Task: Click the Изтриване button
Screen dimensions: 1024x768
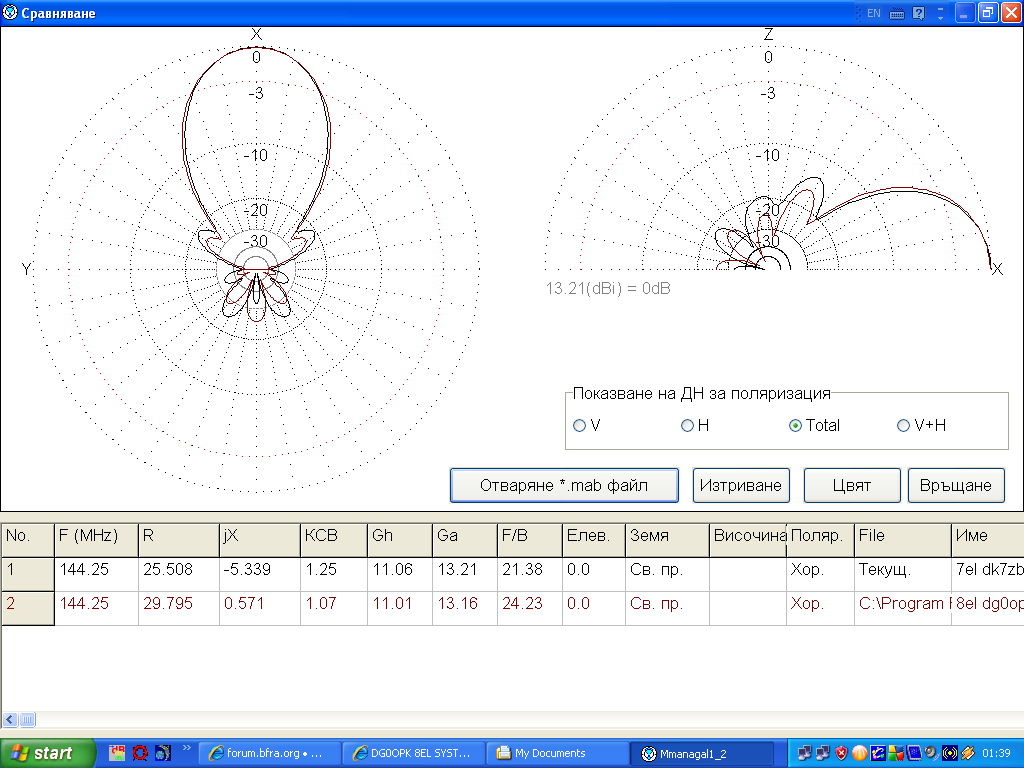Action: click(x=742, y=485)
